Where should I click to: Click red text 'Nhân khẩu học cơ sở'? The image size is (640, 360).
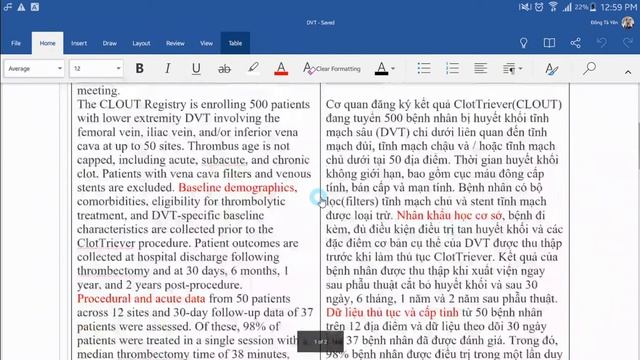pyautogui.click(x=449, y=215)
